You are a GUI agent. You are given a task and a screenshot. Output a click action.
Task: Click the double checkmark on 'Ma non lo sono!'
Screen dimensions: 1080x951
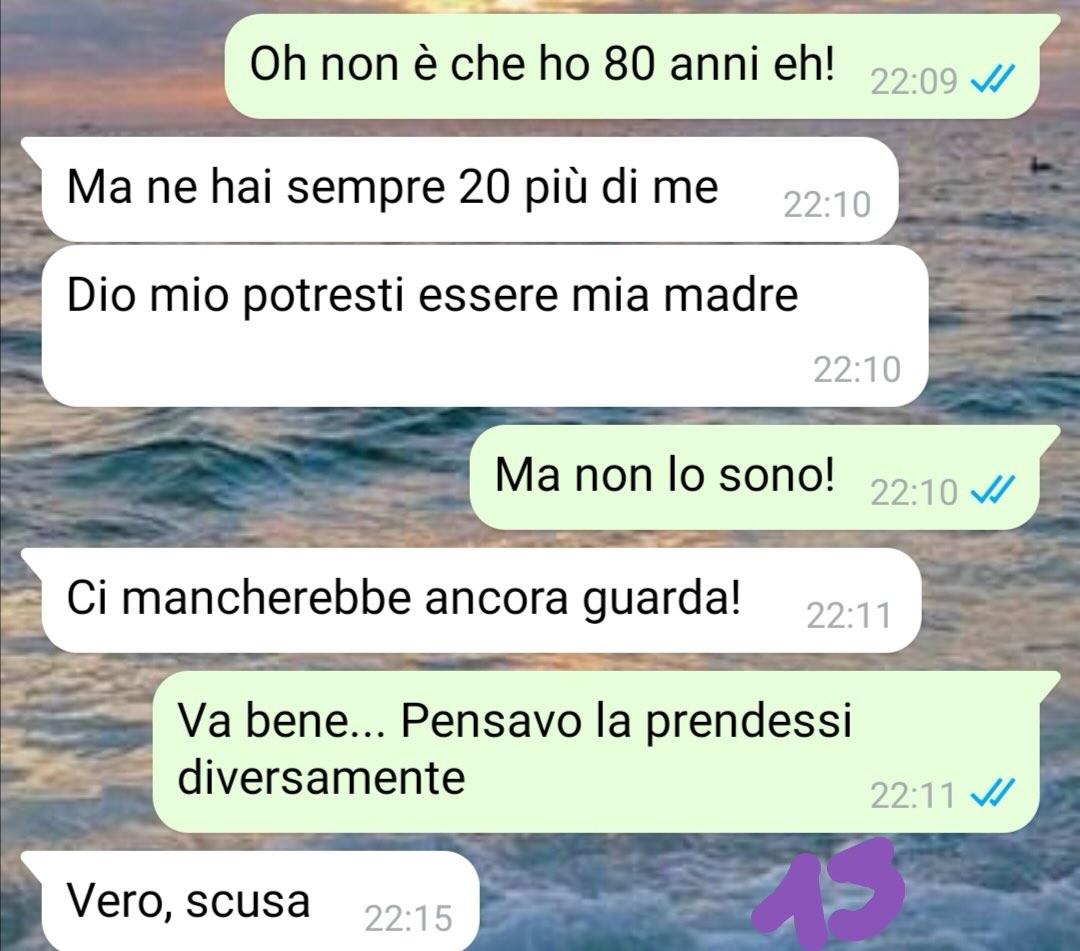(992, 490)
